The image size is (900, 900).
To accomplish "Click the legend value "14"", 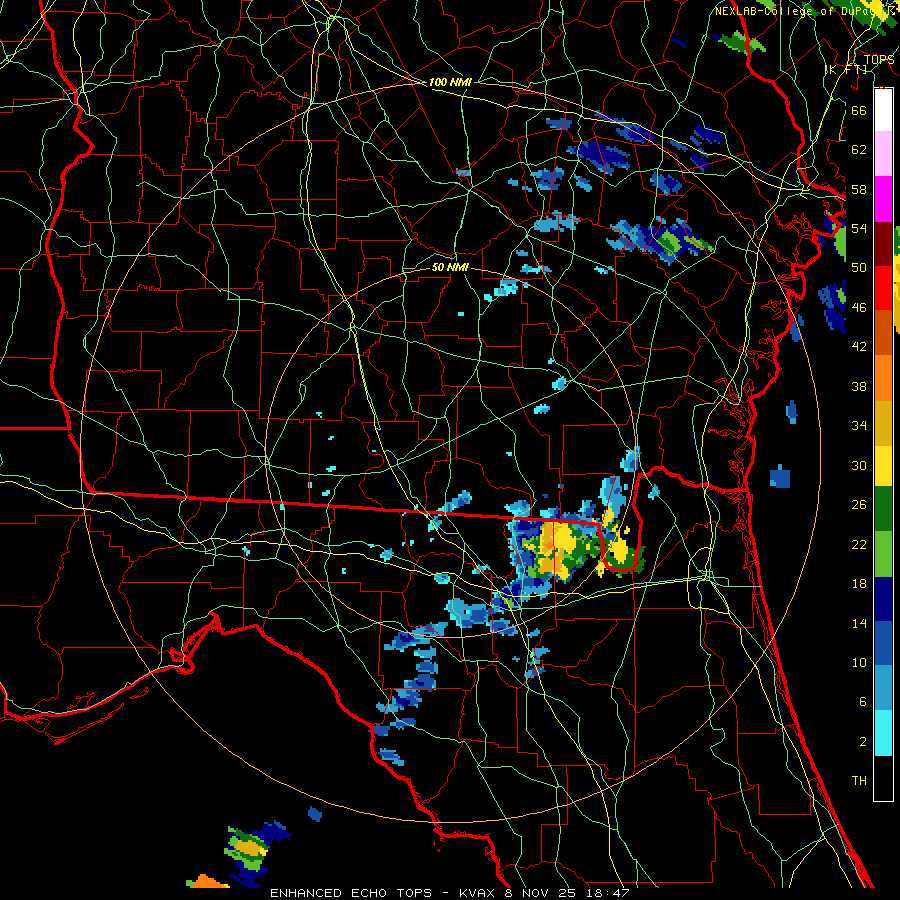I will tap(859, 623).
